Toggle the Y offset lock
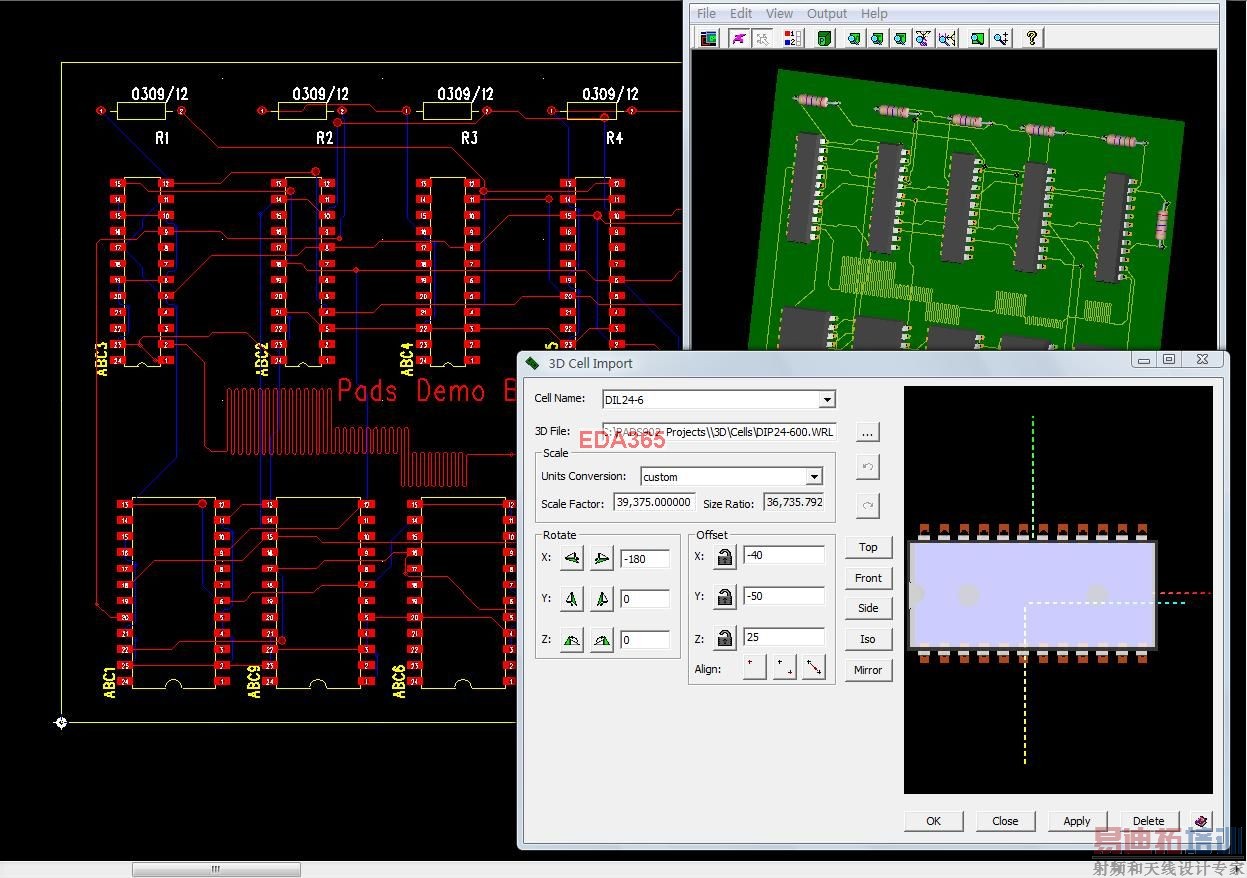This screenshot has width=1247, height=878. click(725, 598)
